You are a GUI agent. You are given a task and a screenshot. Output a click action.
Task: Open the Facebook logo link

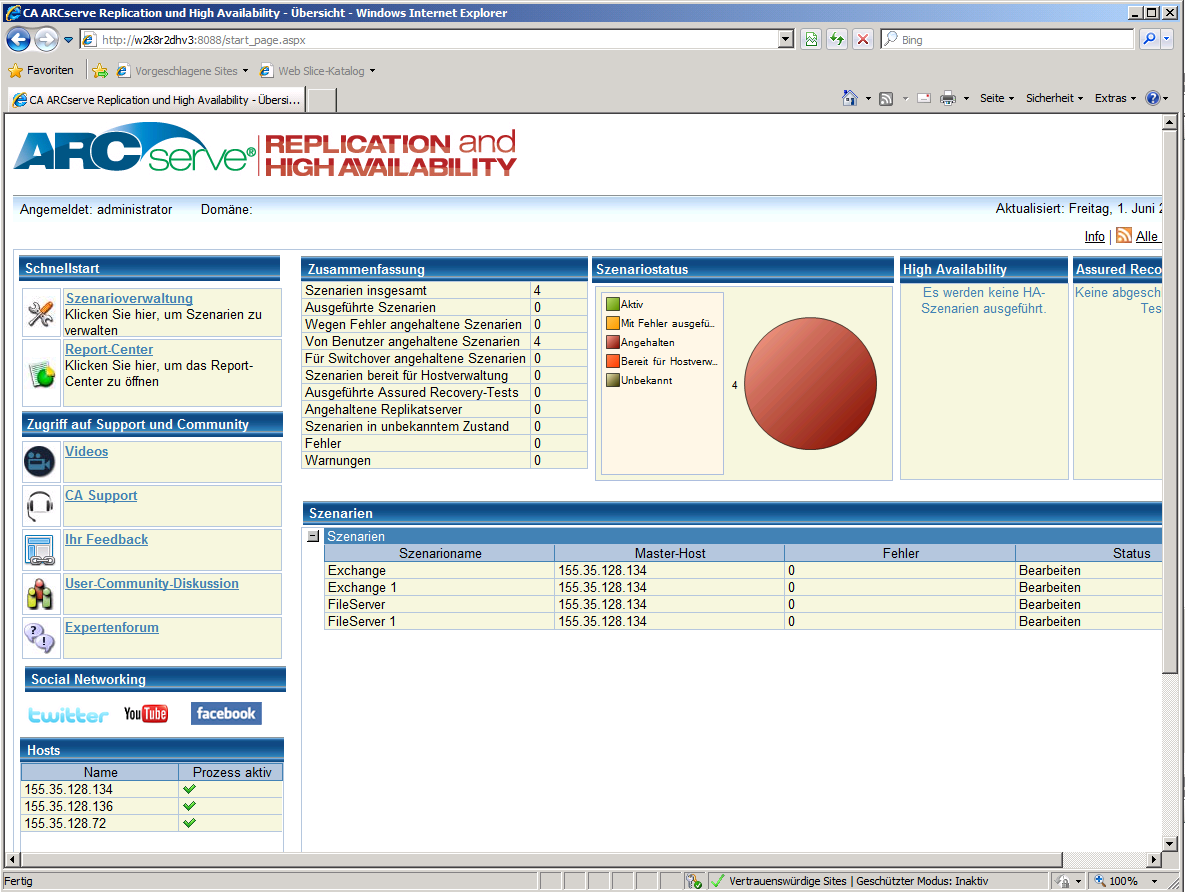pyautogui.click(x=225, y=713)
